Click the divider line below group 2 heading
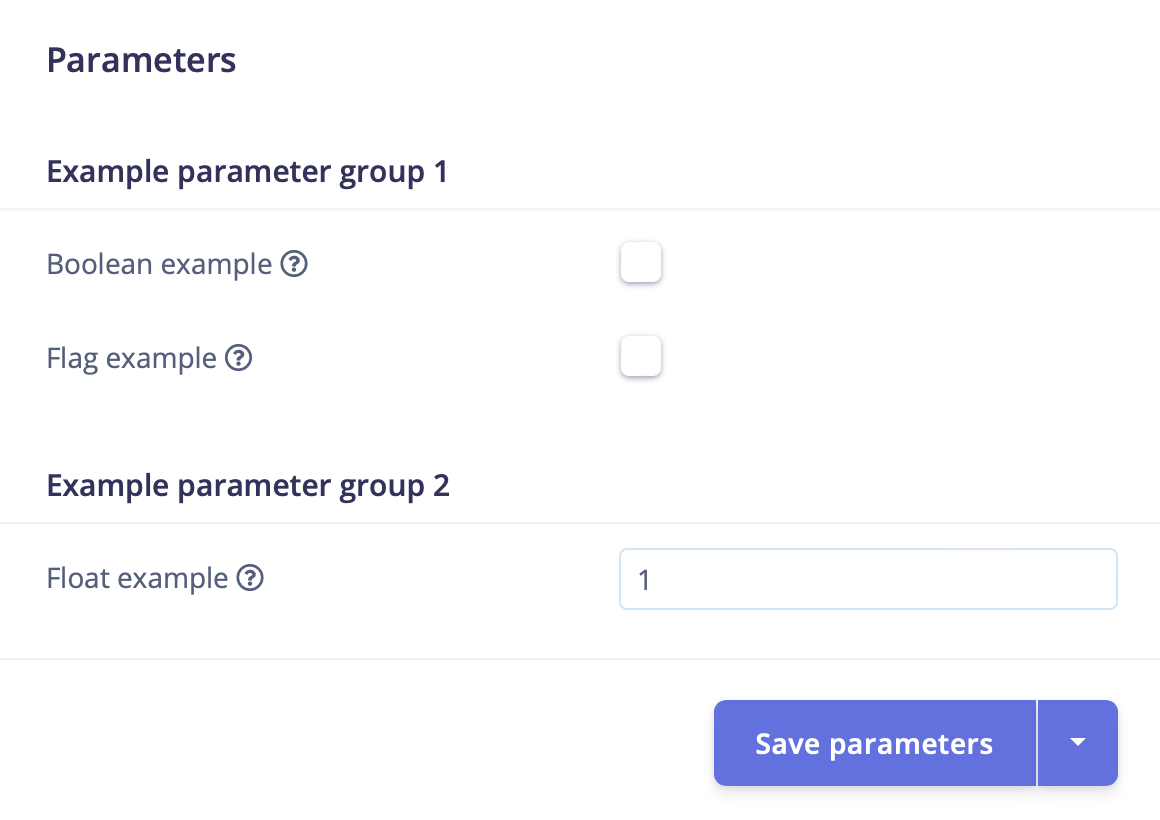The image size is (1160, 820). [x=580, y=523]
